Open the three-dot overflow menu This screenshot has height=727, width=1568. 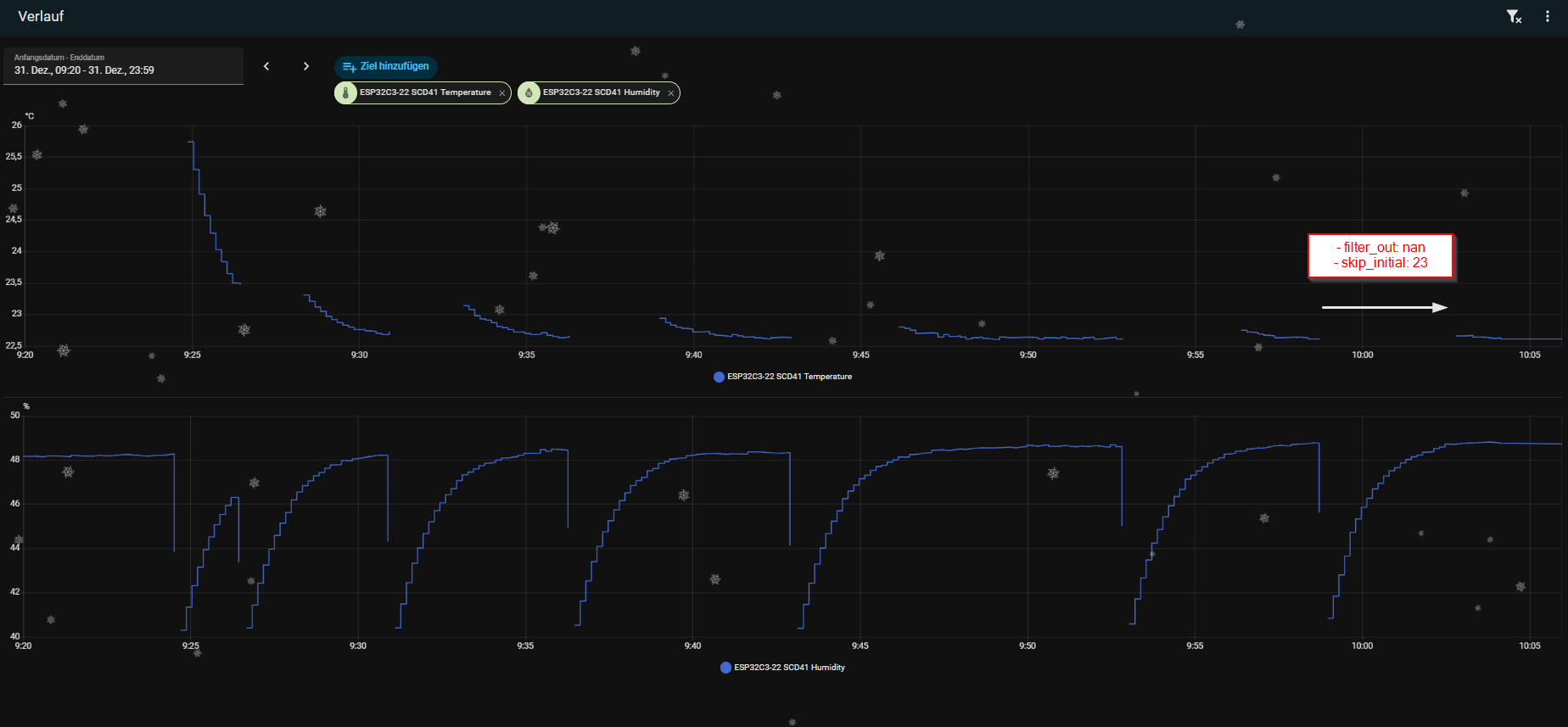(x=1548, y=17)
